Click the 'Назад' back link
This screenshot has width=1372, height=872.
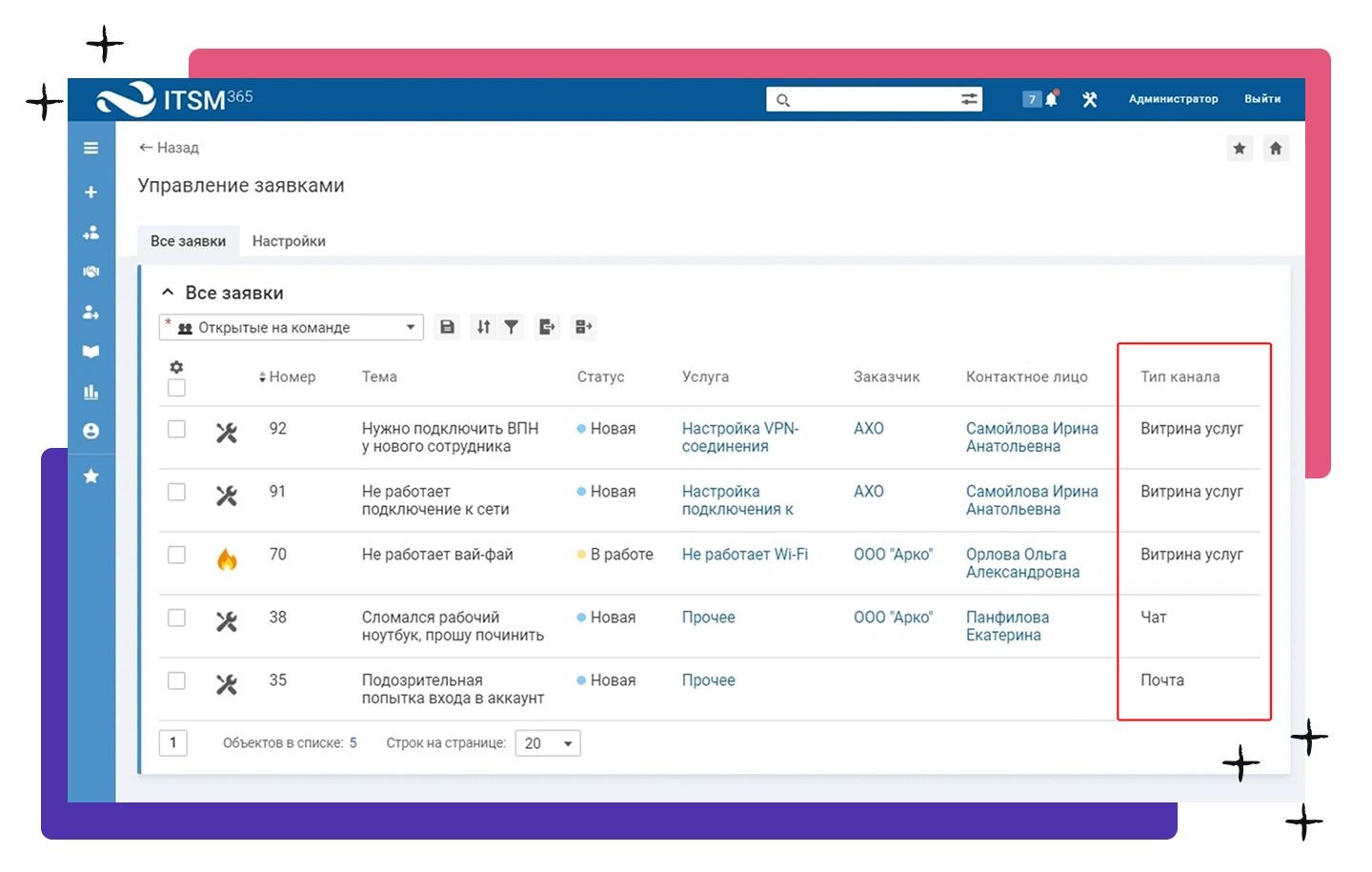[169, 148]
